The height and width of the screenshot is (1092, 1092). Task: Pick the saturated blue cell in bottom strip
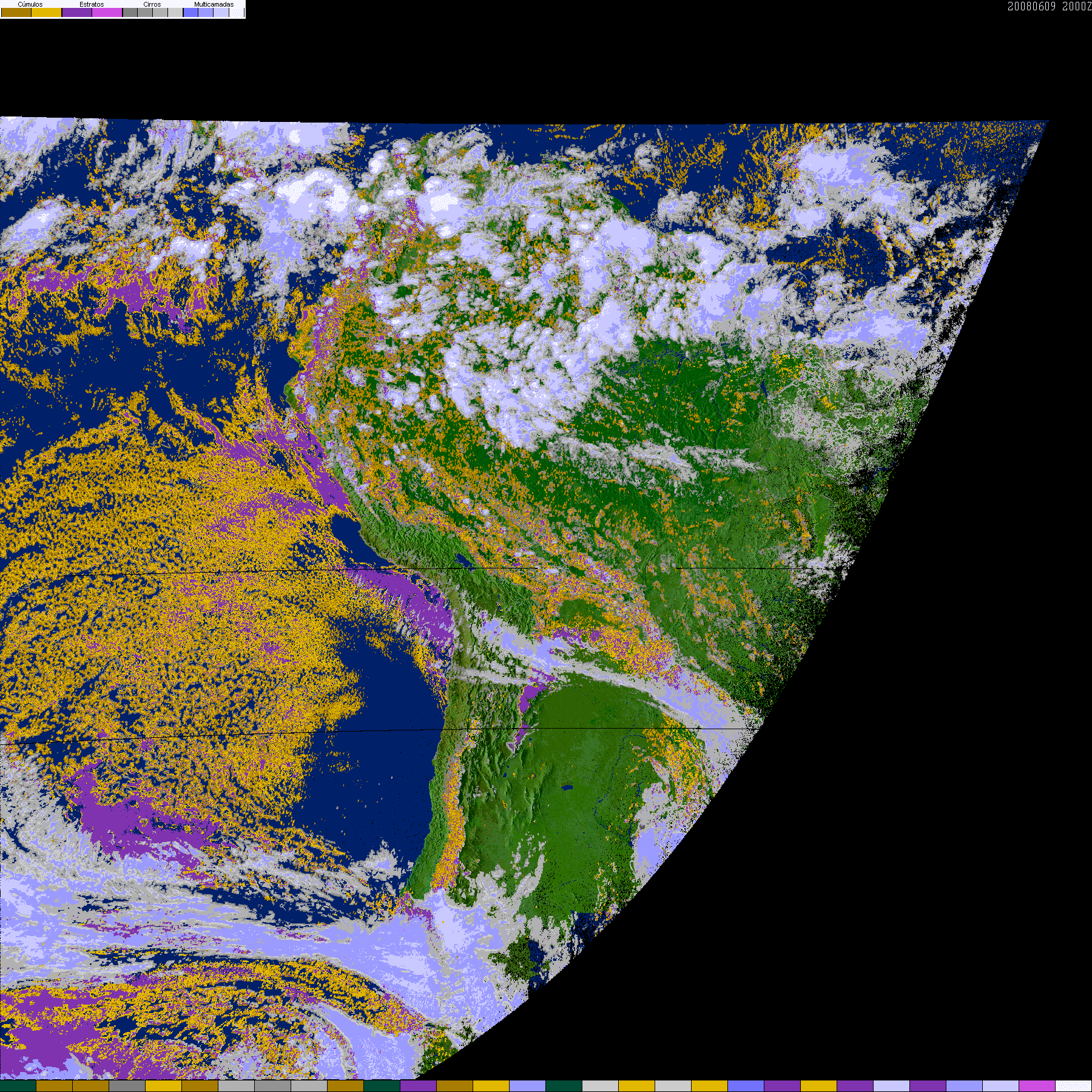point(746,1086)
